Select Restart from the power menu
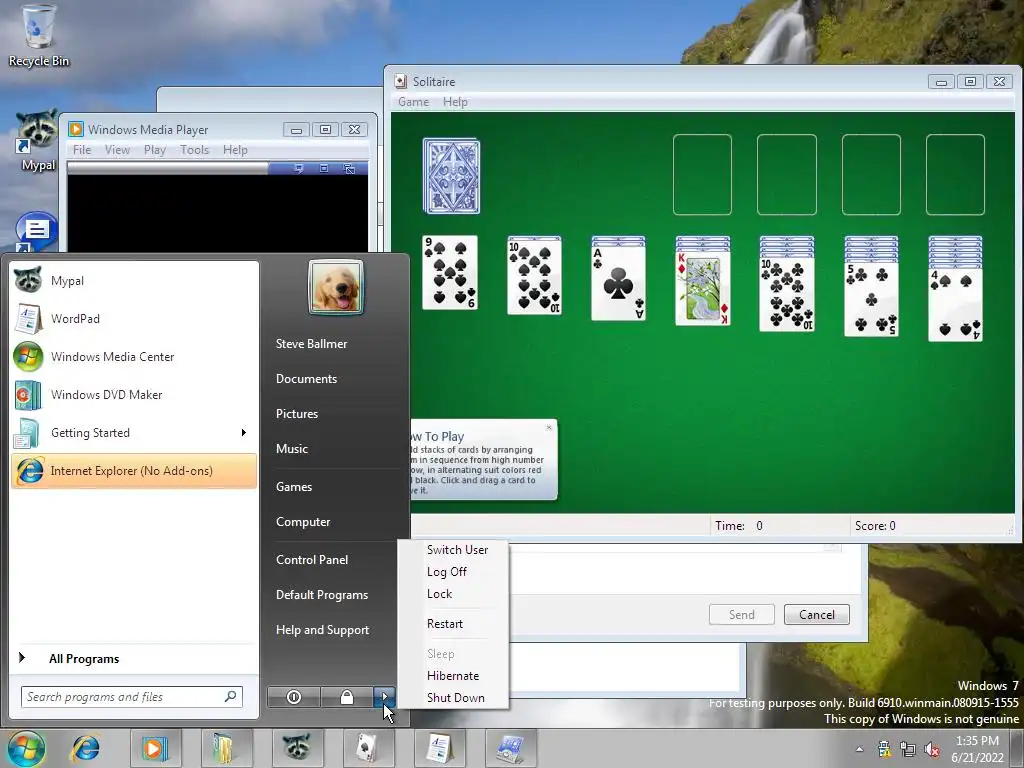The height and width of the screenshot is (768, 1024). click(x=445, y=624)
